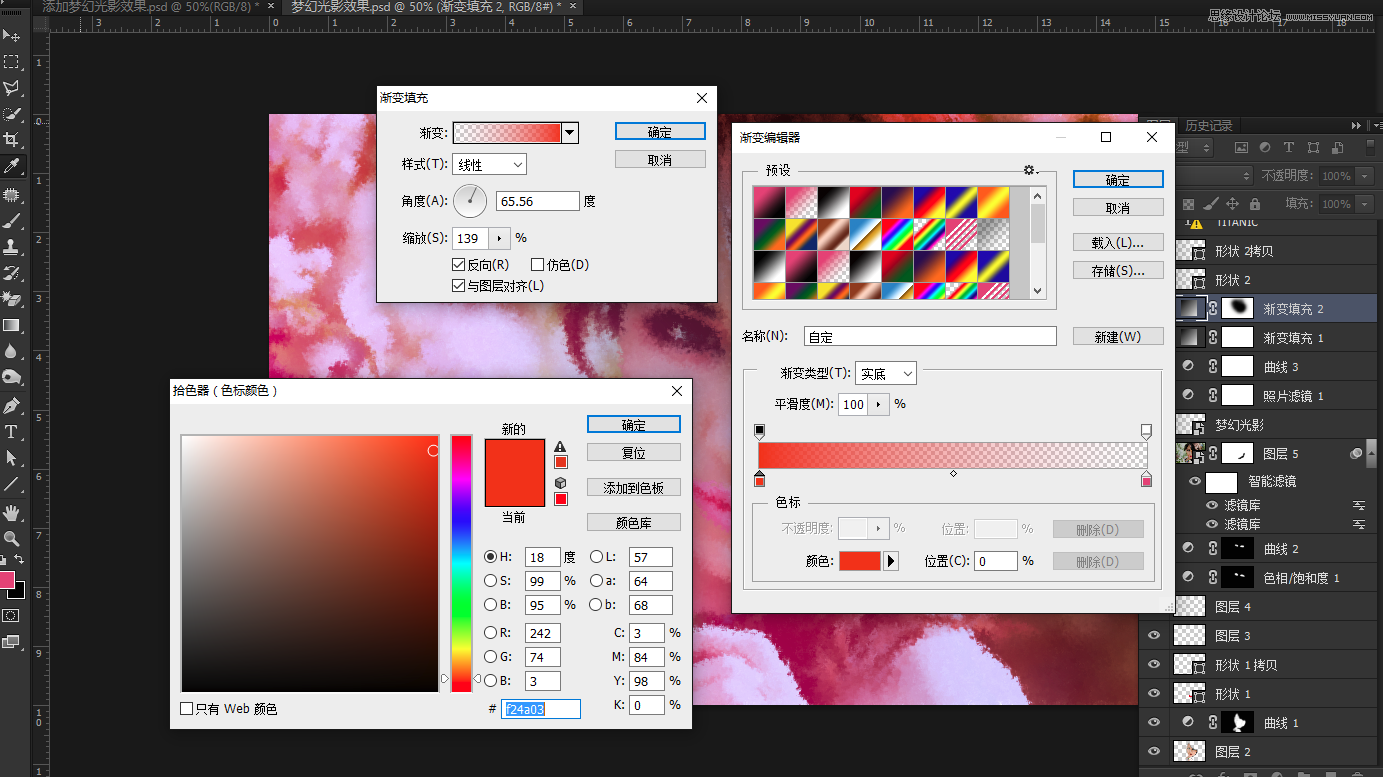This screenshot has height=777, width=1383.
Task: Select the Line tool
Action: 11,484
